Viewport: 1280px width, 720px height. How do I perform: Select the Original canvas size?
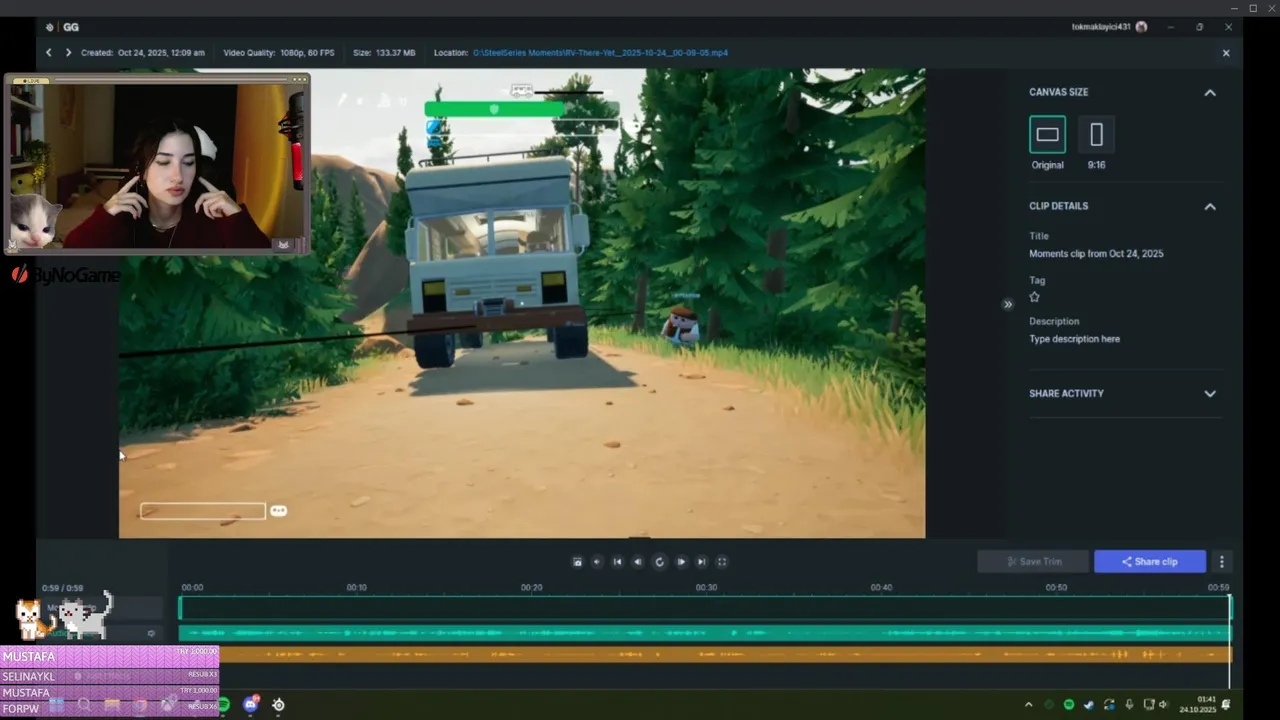click(x=1047, y=134)
